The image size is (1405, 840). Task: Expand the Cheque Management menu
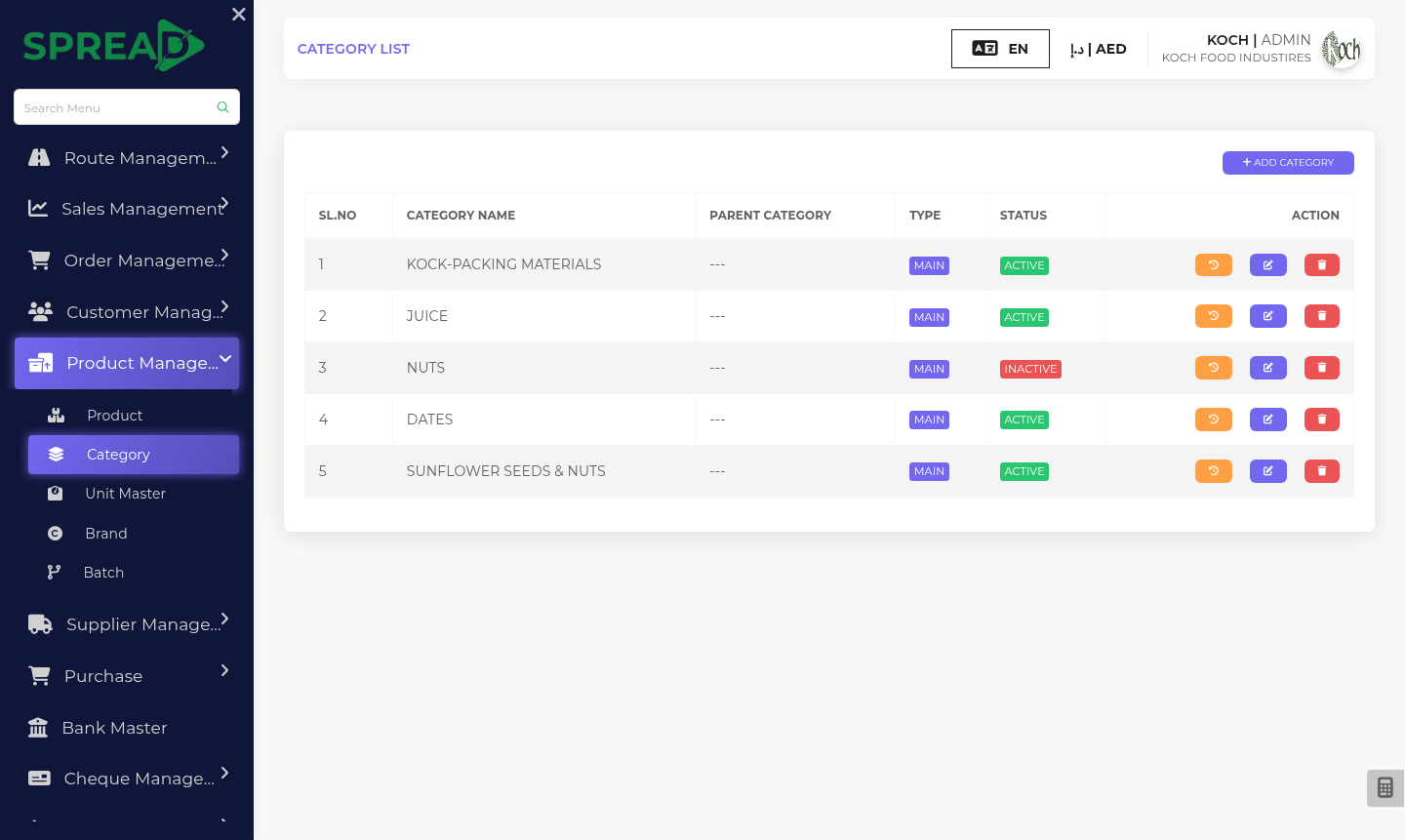(127, 778)
